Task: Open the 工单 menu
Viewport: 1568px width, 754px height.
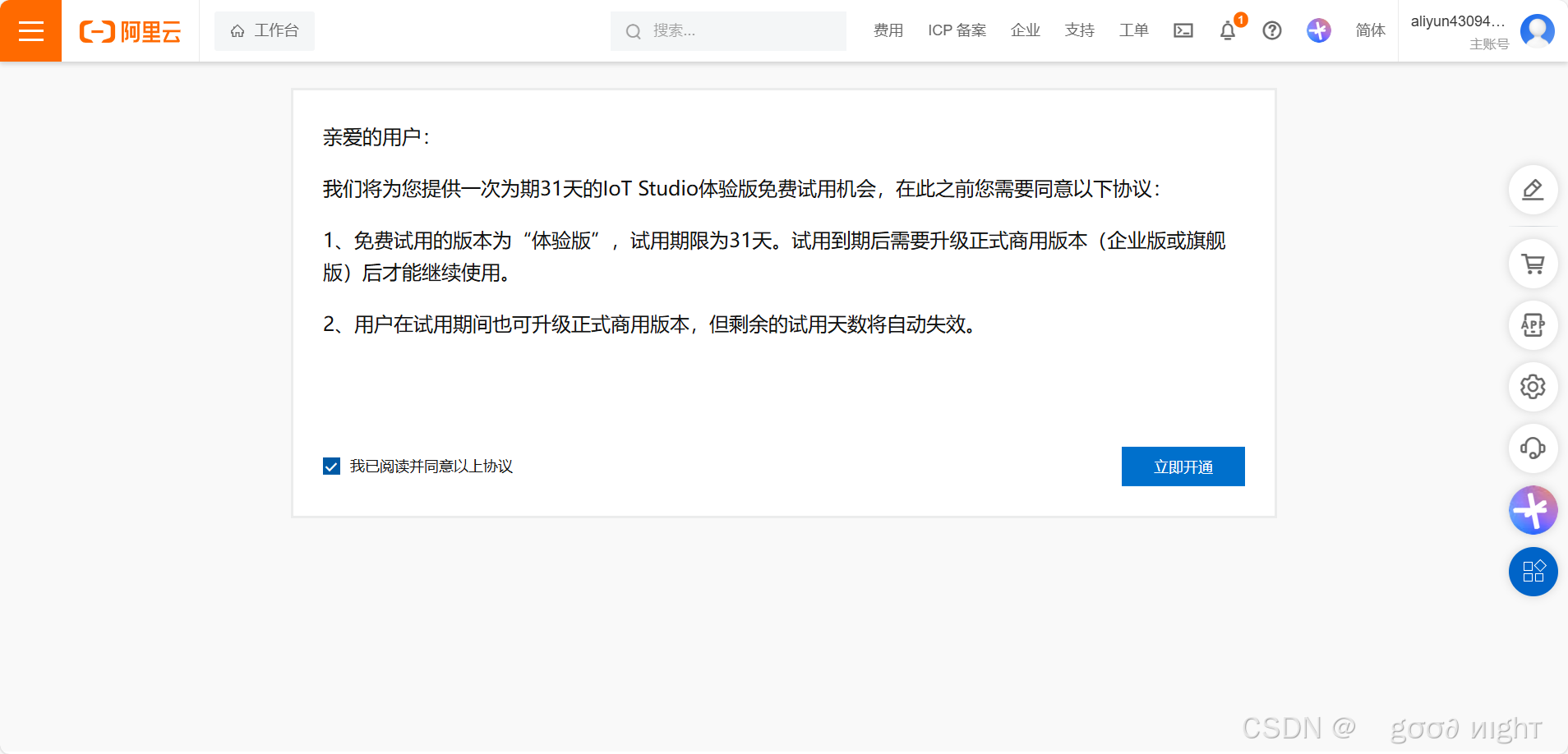Action: [x=1134, y=30]
